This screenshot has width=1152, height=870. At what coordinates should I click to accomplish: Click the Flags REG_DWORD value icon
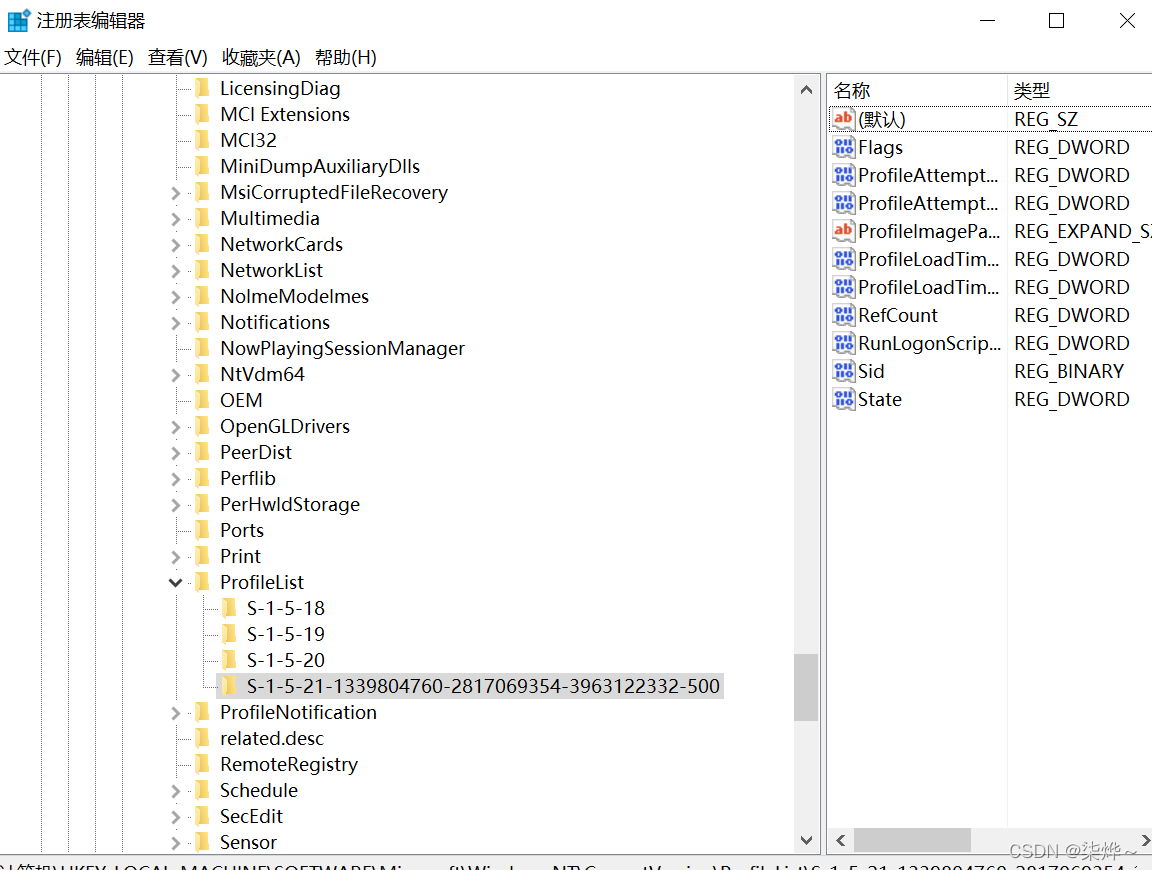click(843, 147)
